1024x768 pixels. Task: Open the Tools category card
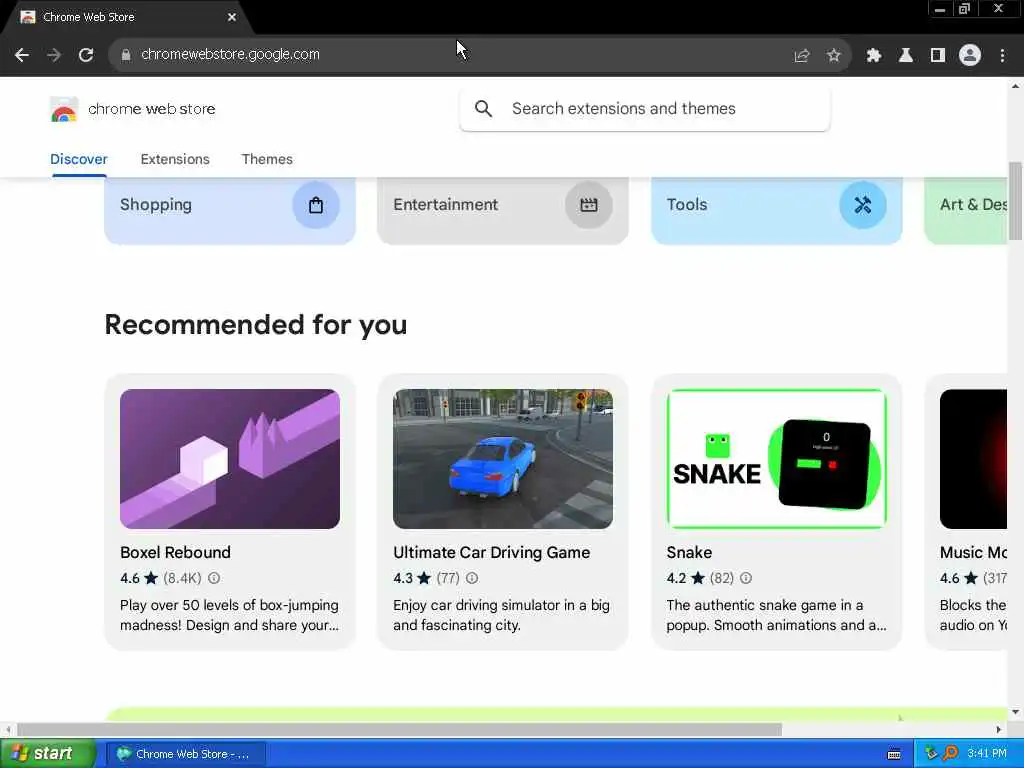(x=776, y=210)
